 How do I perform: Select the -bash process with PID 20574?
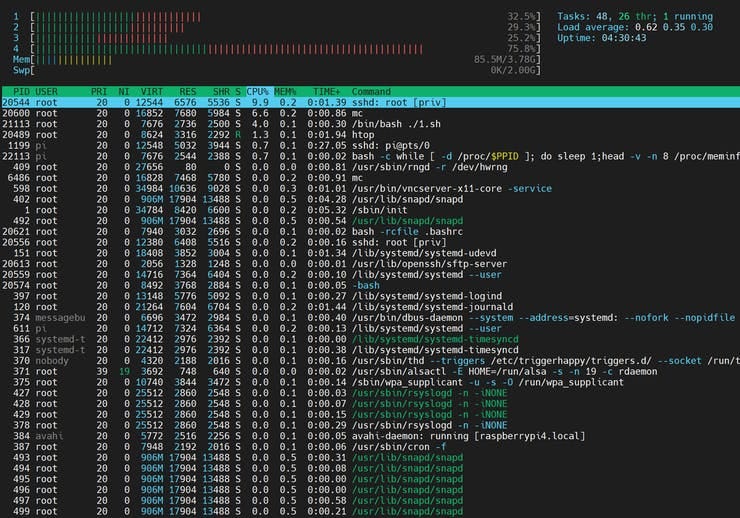[x=370, y=285]
